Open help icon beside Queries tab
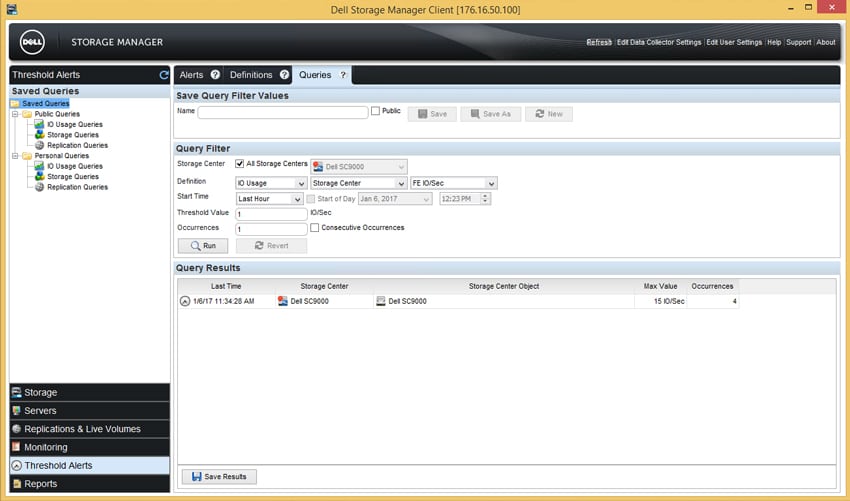 tap(343, 75)
